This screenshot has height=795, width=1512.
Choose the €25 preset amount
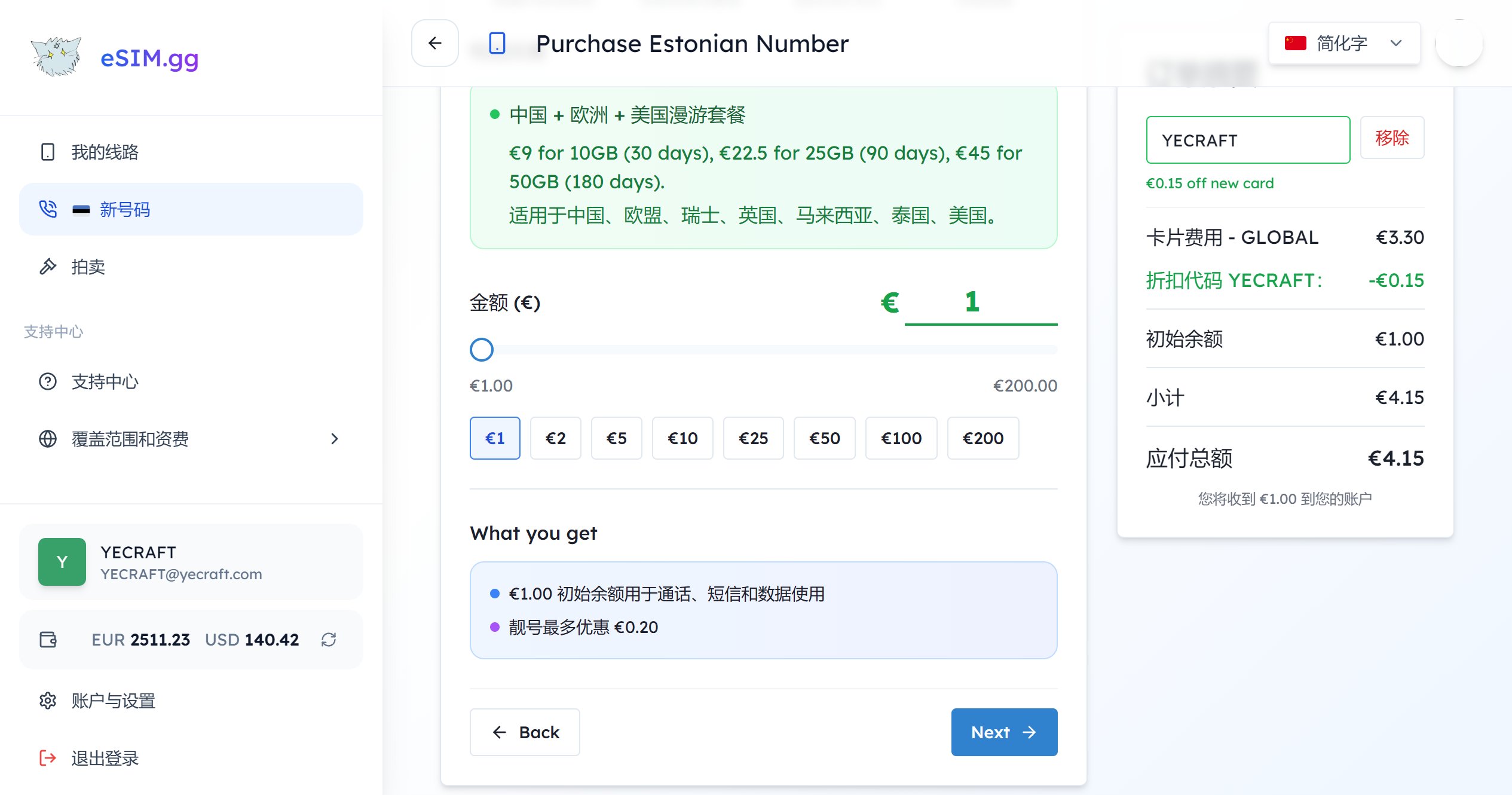click(753, 438)
